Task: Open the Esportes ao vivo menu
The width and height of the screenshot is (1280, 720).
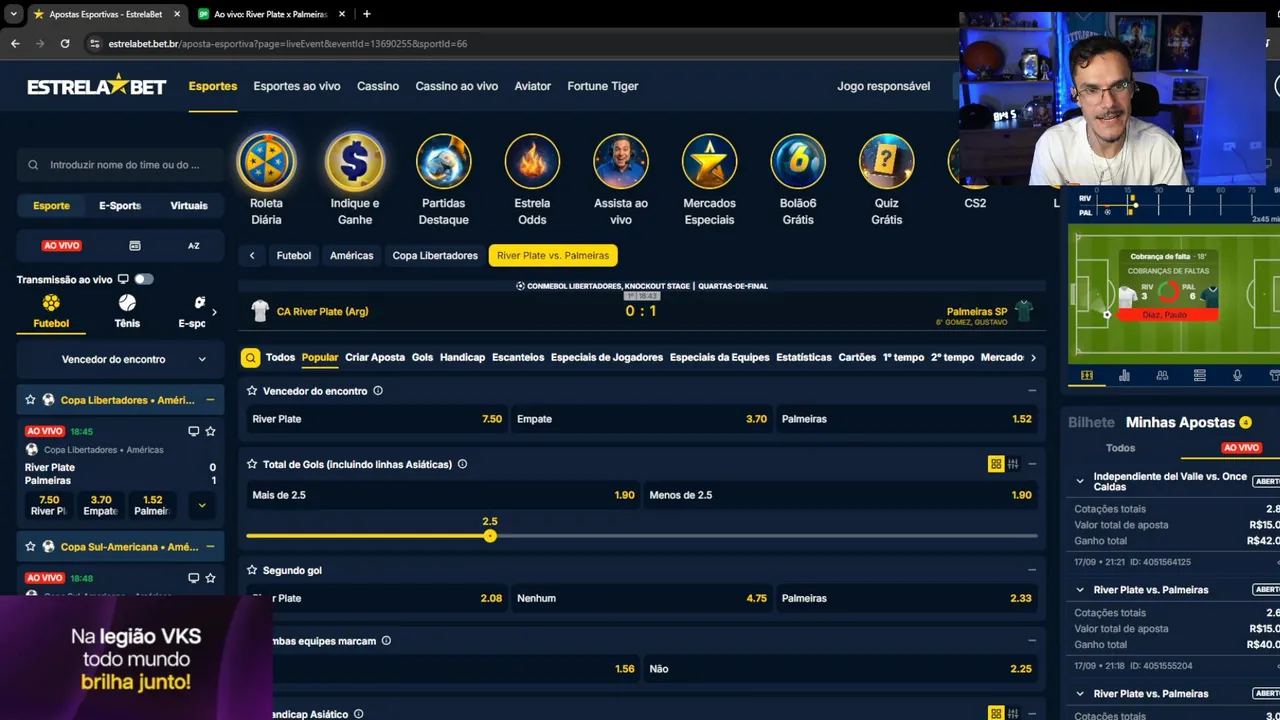Action: 297,86
